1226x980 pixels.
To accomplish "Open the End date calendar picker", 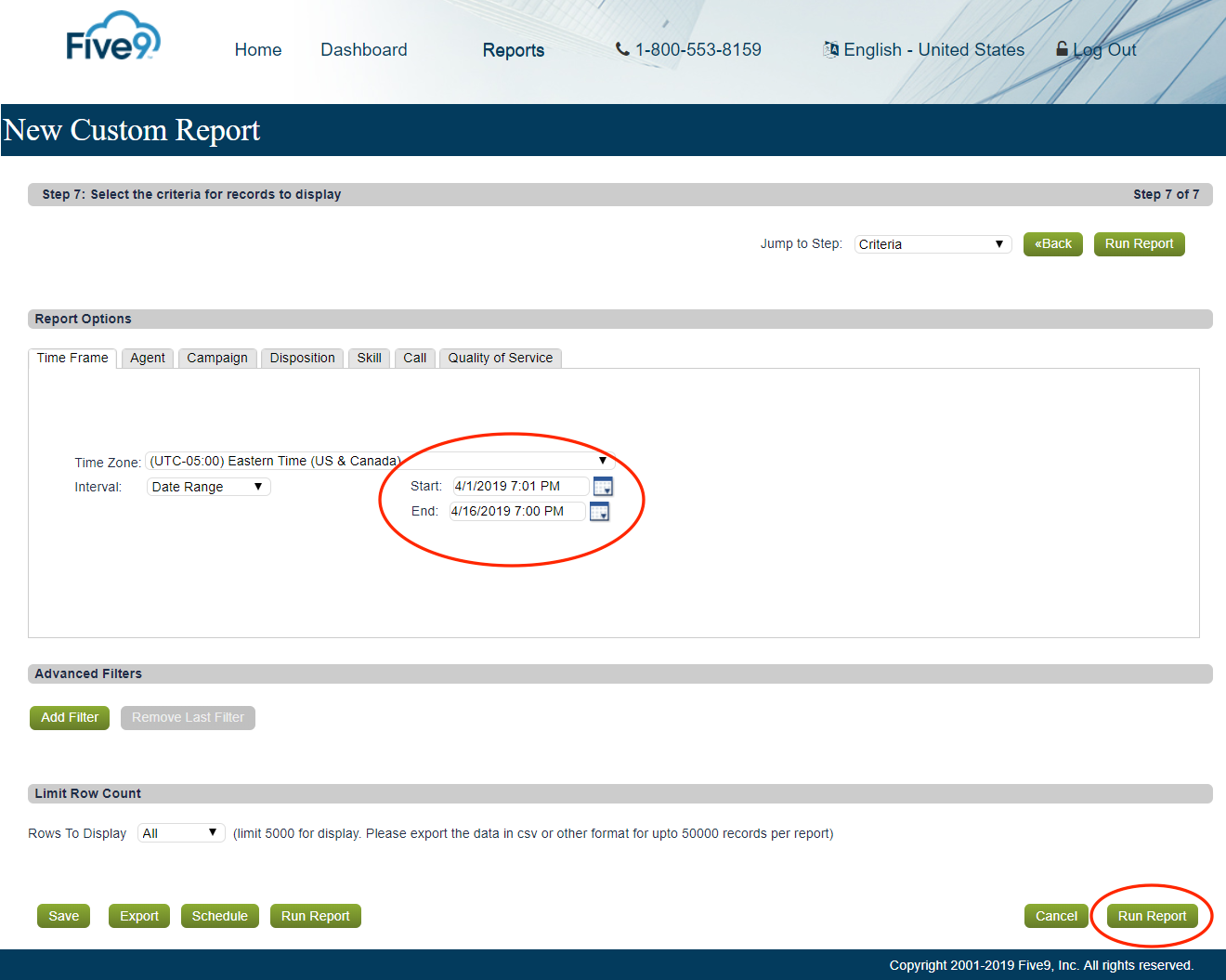I will coord(599,511).
